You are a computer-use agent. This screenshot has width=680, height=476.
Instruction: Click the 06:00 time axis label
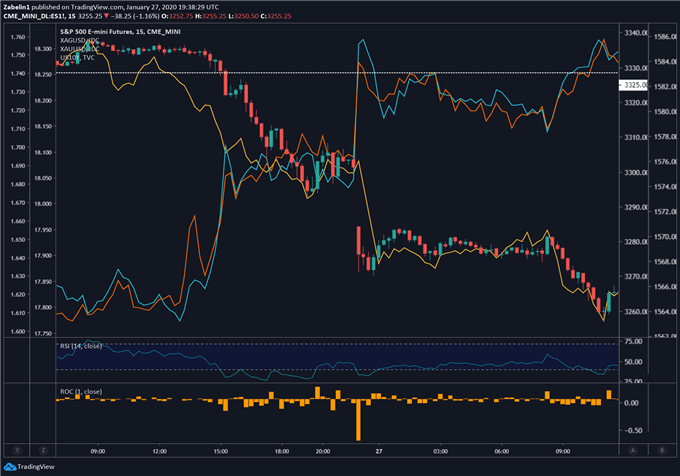tap(502, 451)
